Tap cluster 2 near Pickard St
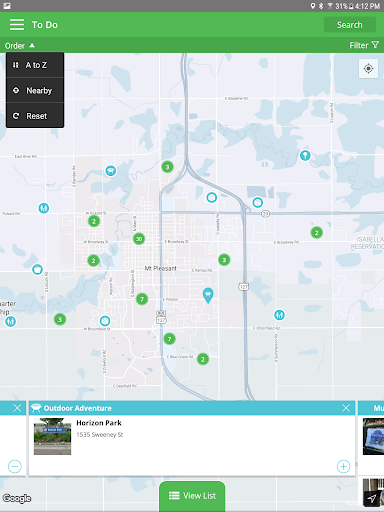 tap(94, 221)
